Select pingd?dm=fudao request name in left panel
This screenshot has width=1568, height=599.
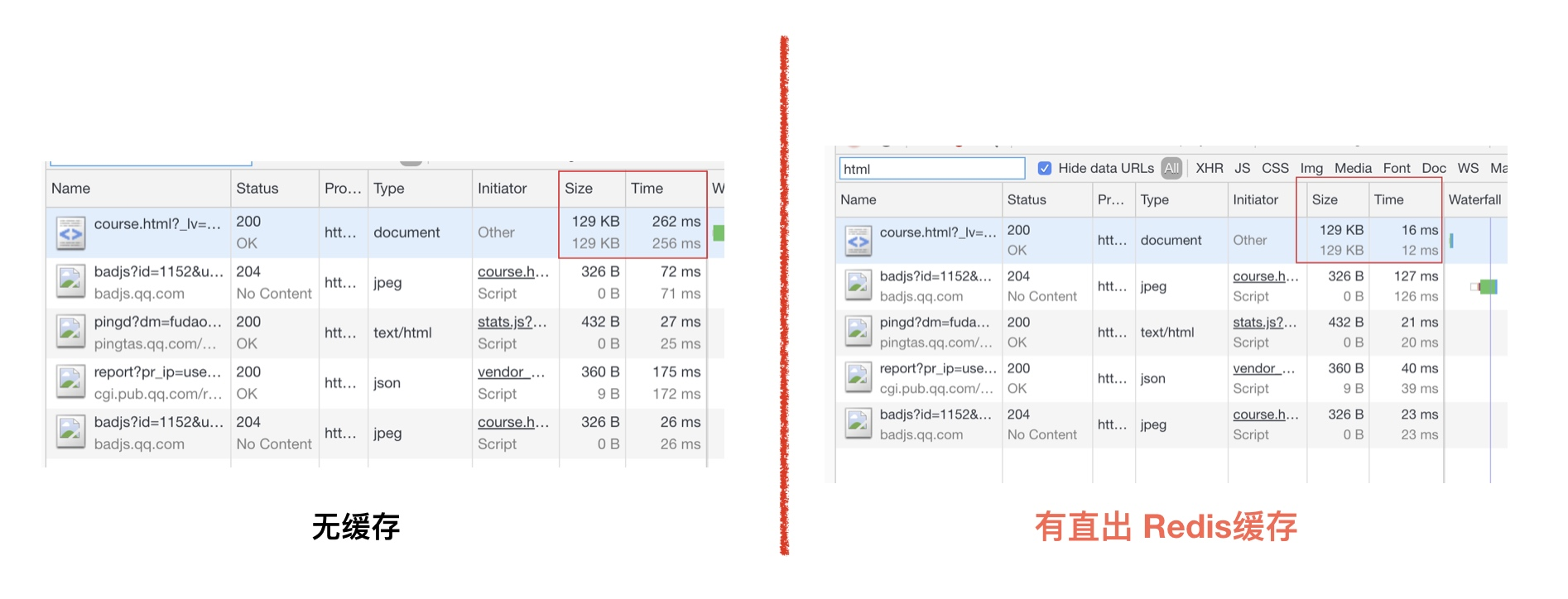158,322
